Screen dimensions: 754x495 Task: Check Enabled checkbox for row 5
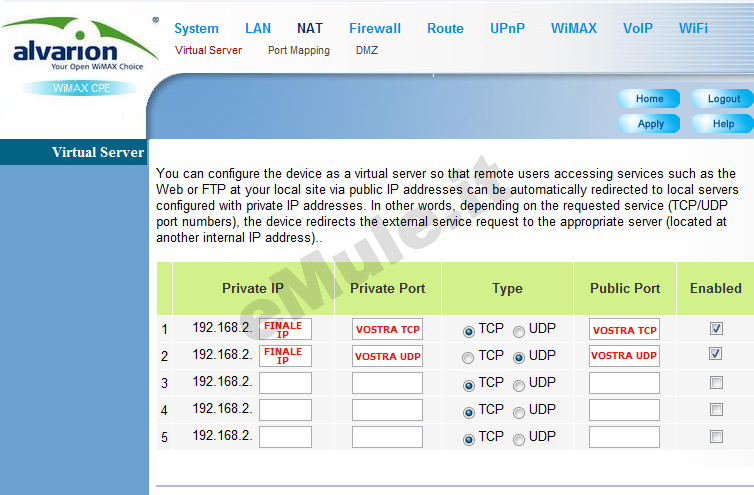716,436
